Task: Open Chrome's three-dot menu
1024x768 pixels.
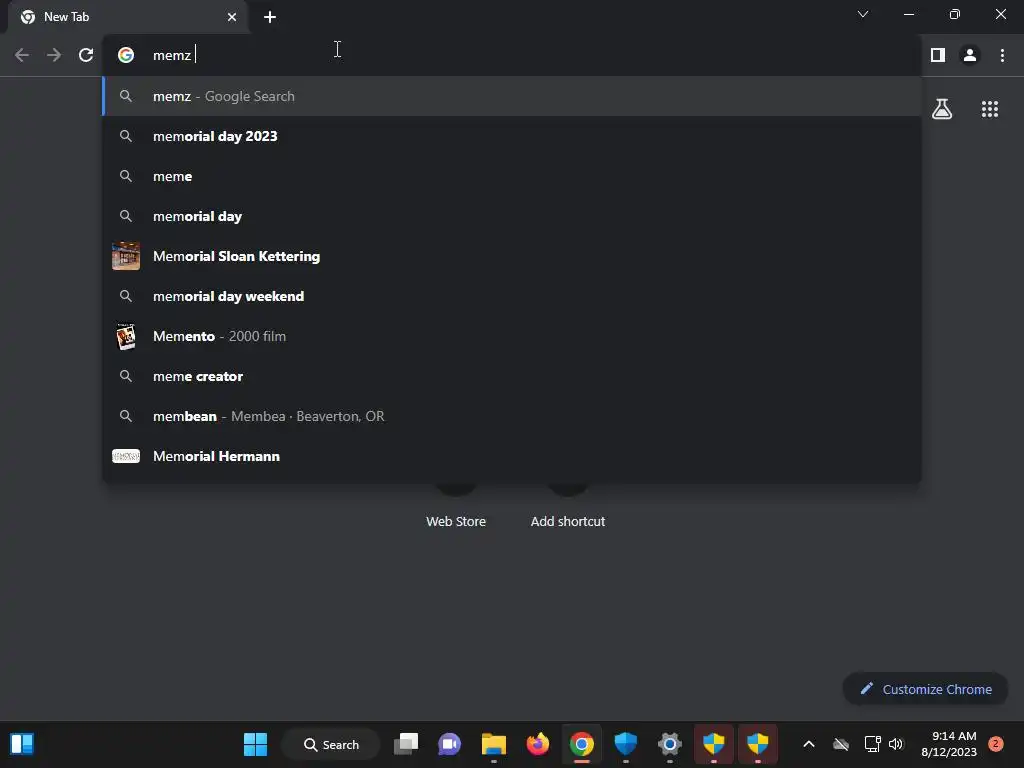Action: click(x=1002, y=55)
